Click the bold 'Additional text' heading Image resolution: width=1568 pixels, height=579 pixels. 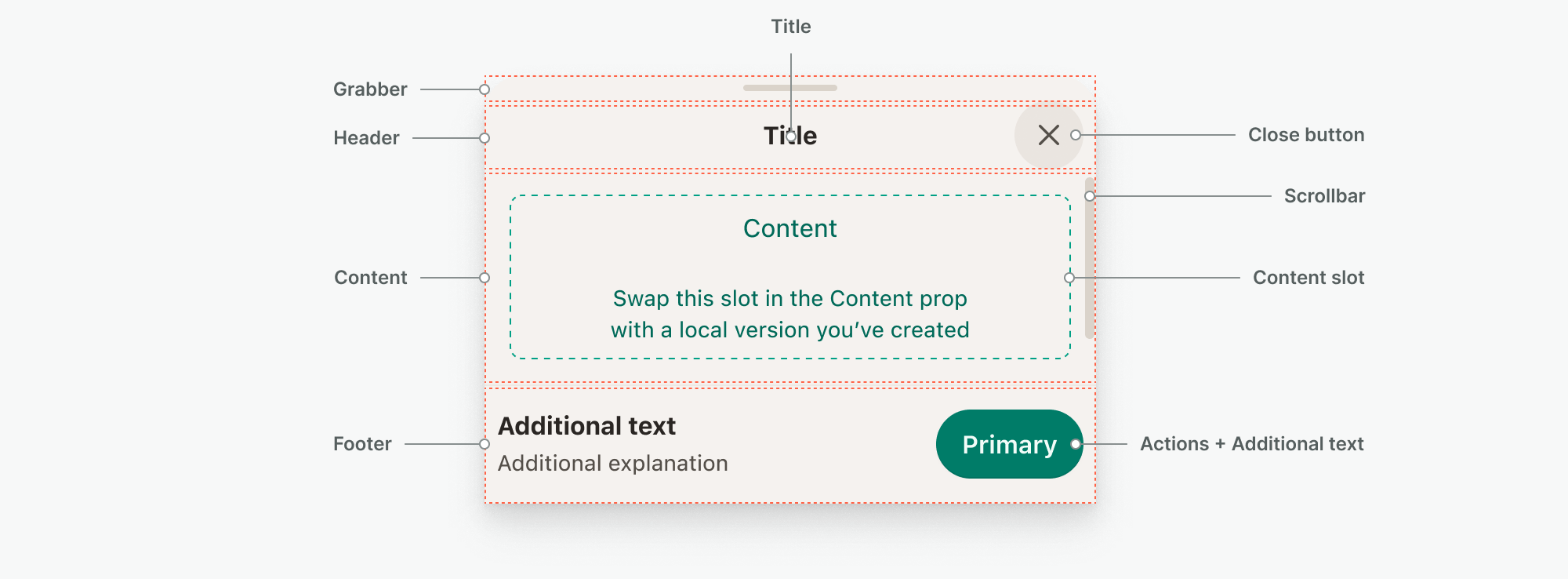(586, 426)
